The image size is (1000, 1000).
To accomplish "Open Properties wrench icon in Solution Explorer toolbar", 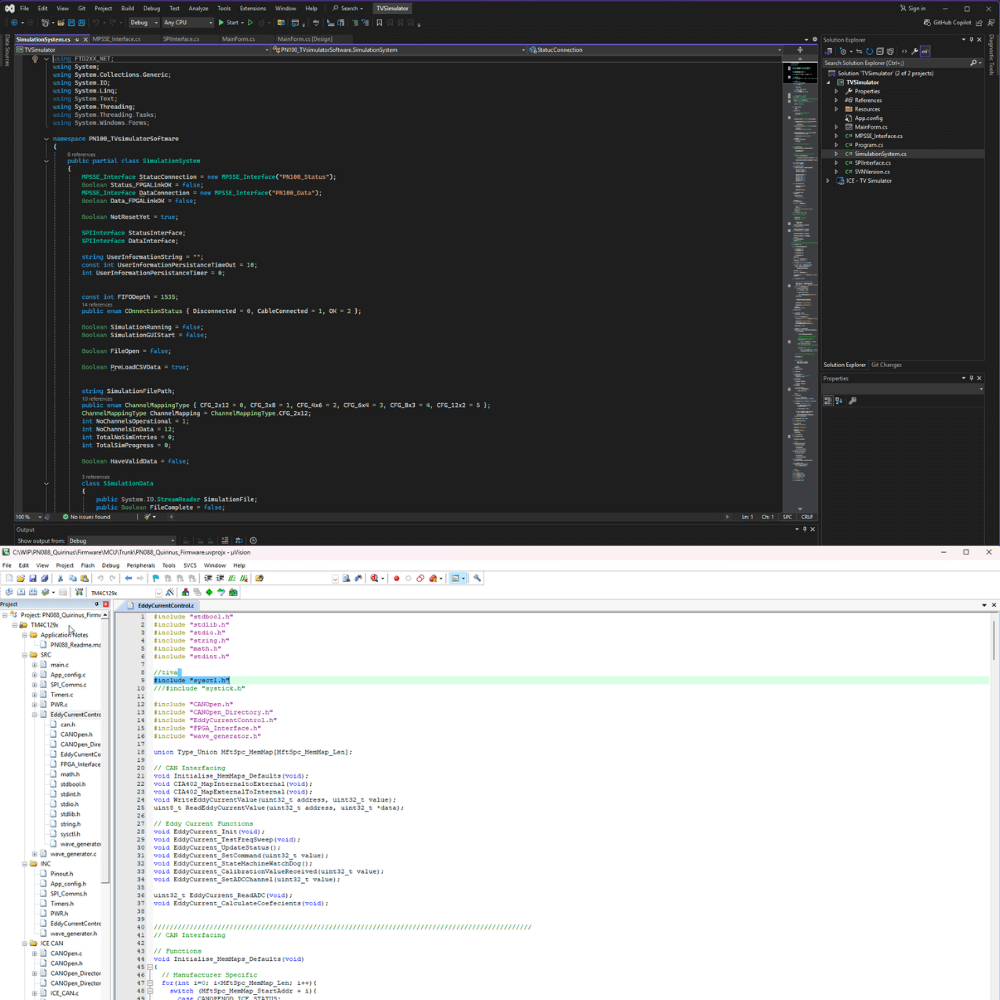I will click(914, 50).
